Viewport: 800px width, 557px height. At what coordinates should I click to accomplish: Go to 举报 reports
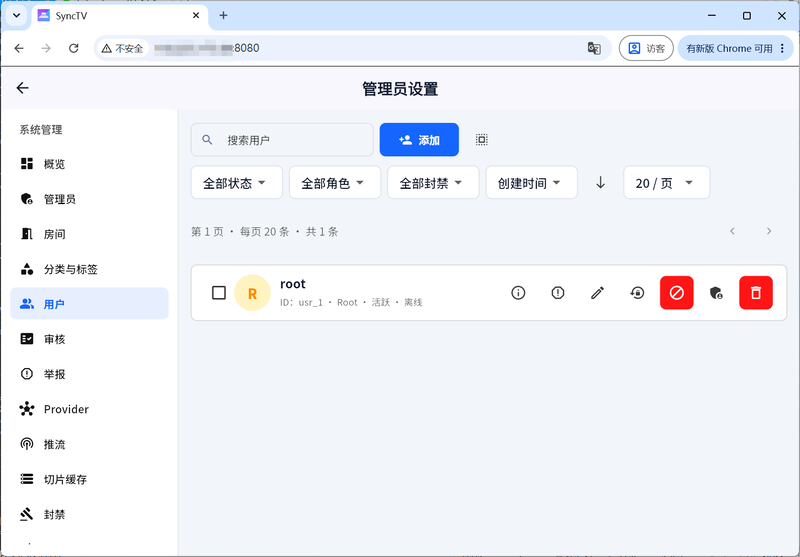click(89, 374)
